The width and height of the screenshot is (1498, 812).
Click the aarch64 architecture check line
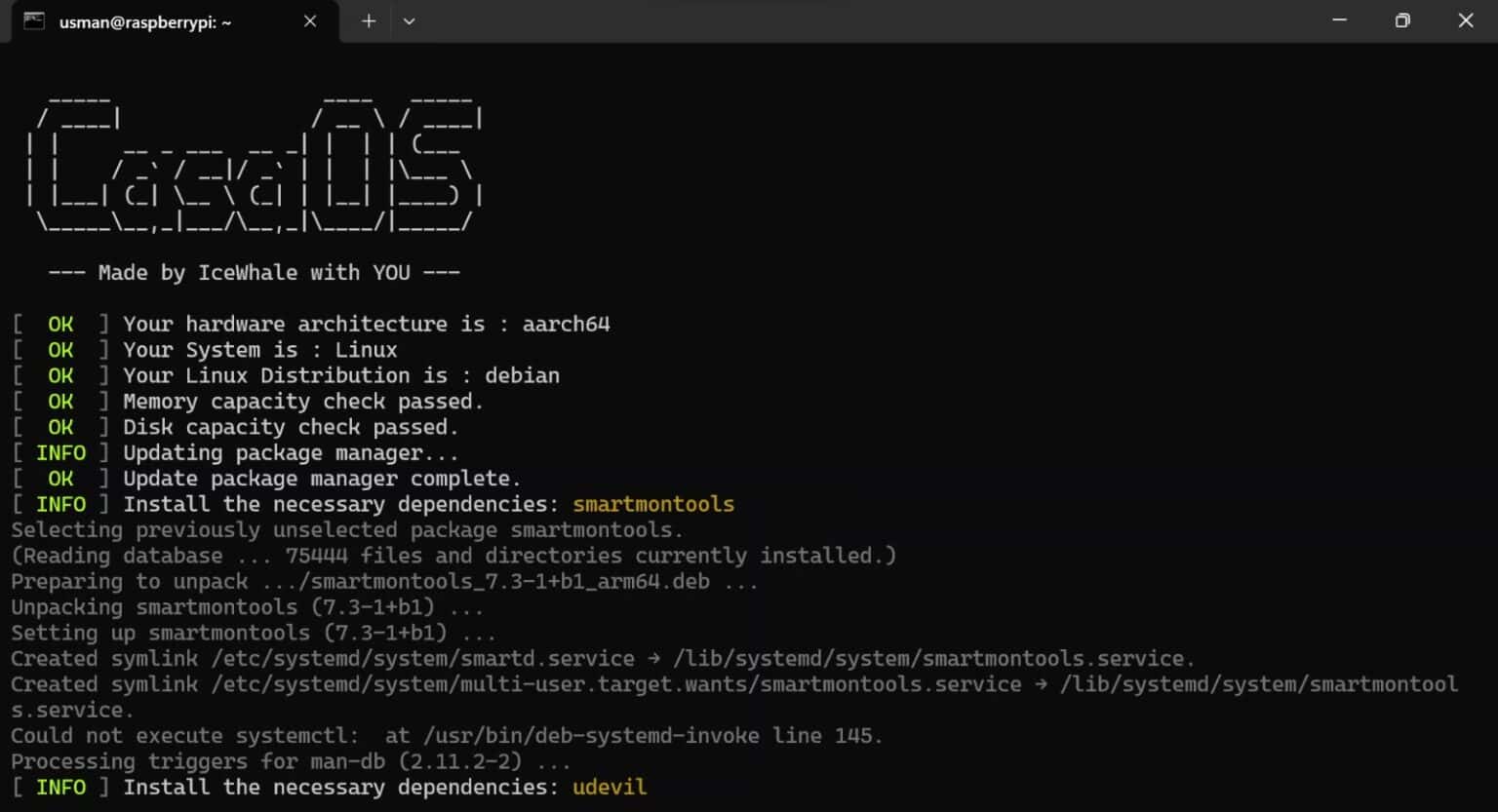[312, 323]
